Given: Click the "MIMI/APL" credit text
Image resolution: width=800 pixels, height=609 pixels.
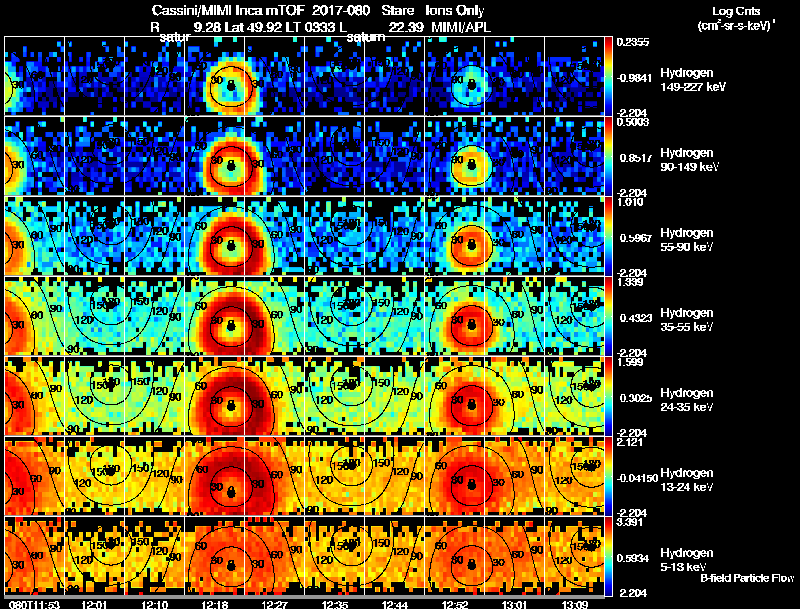Looking at the screenshot, I should 461,27.
